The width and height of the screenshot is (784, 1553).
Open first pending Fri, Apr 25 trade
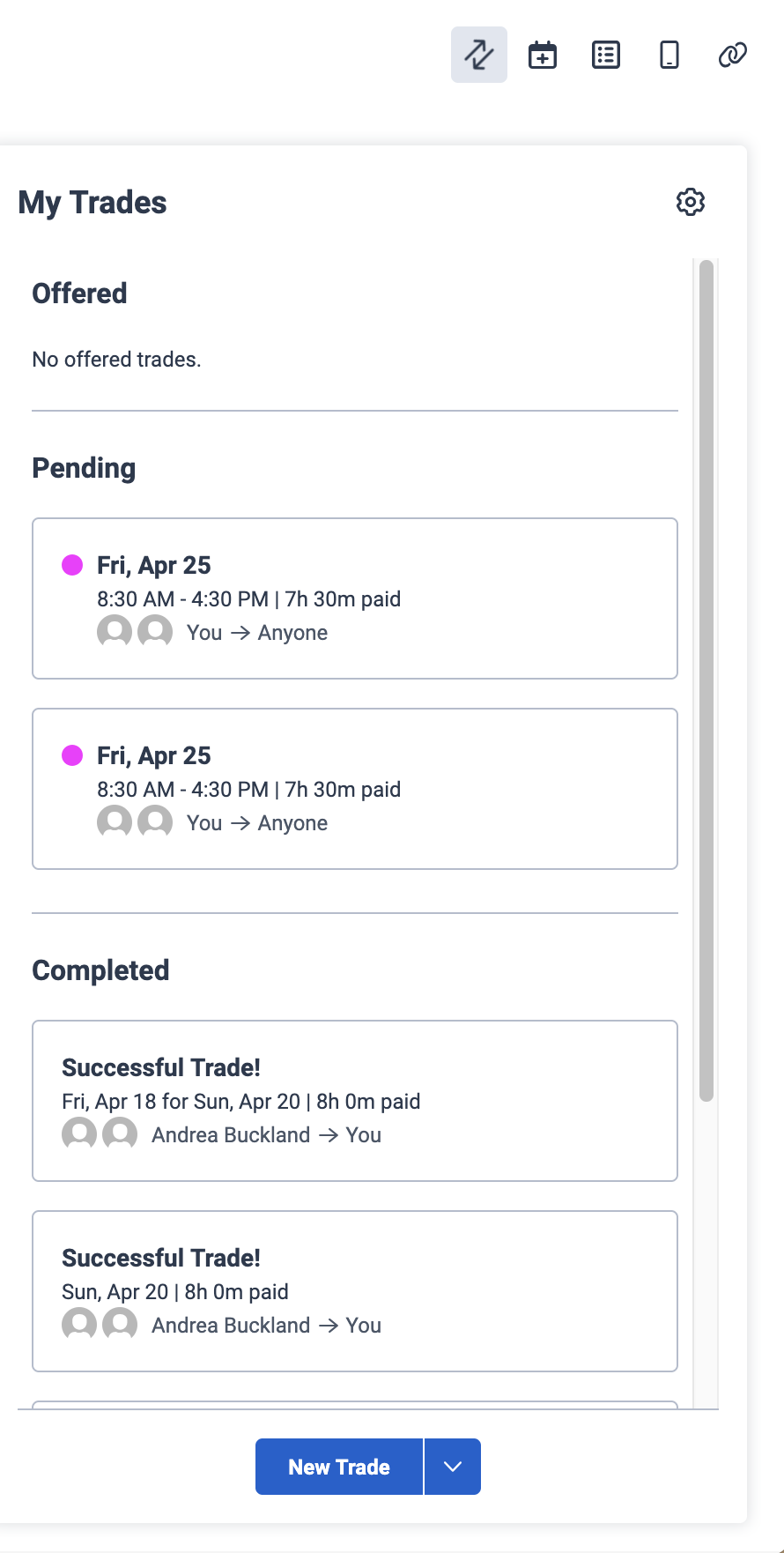pyautogui.click(x=355, y=598)
